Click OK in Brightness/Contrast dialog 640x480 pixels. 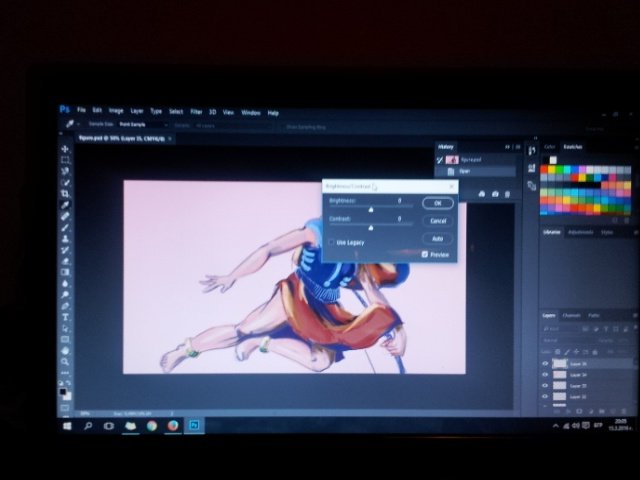(x=438, y=203)
